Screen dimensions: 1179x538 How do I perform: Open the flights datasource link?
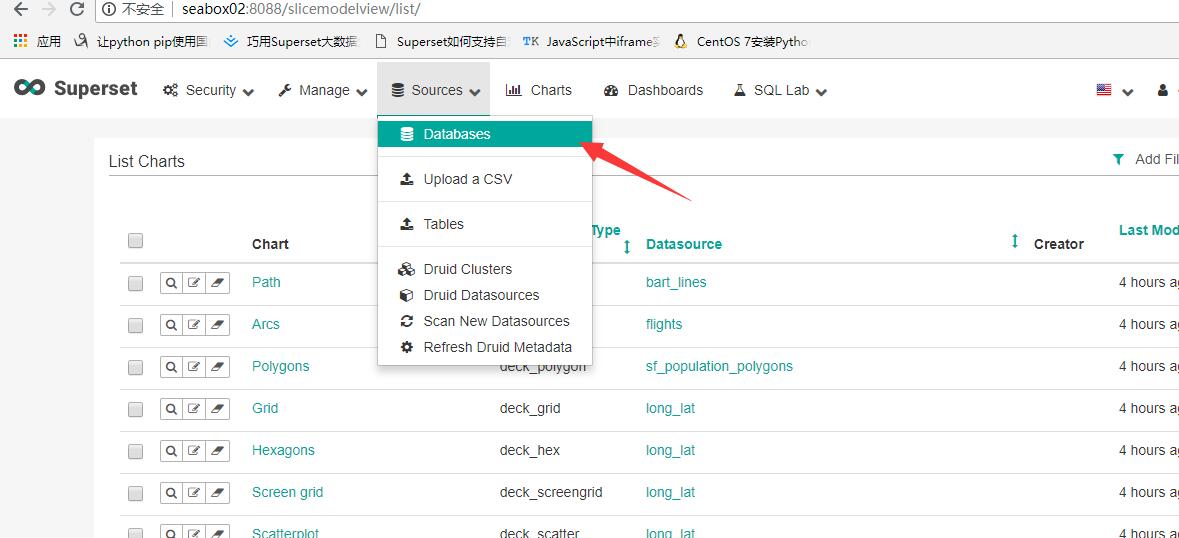(x=664, y=325)
